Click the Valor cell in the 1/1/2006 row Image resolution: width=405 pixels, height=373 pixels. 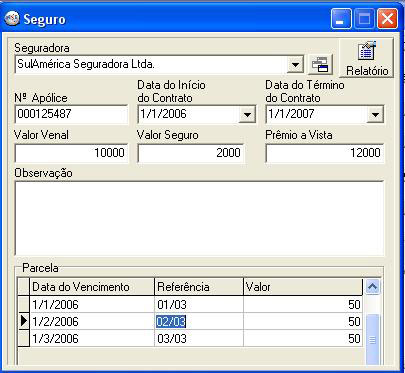coord(303,304)
